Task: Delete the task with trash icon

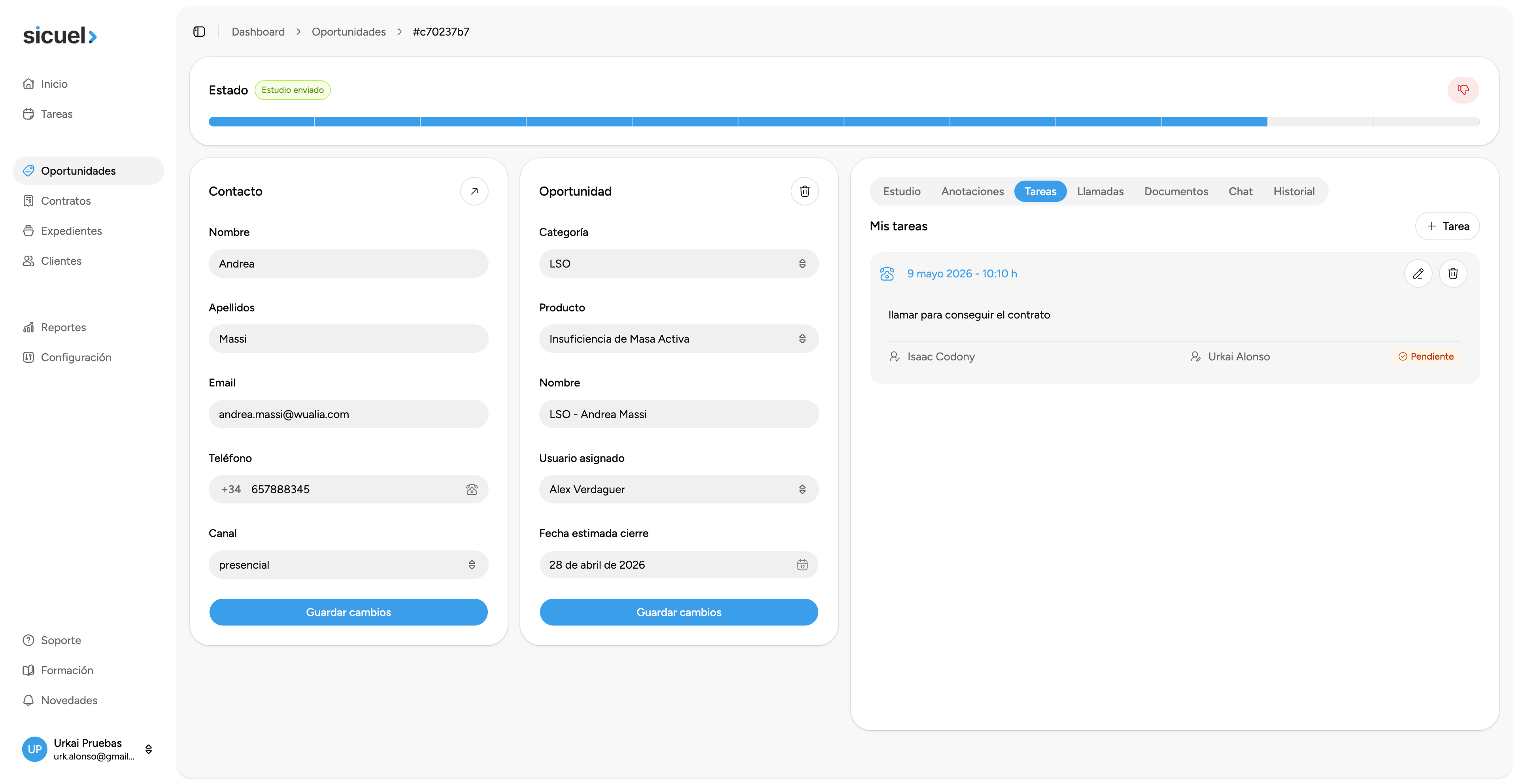Action: (1453, 273)
